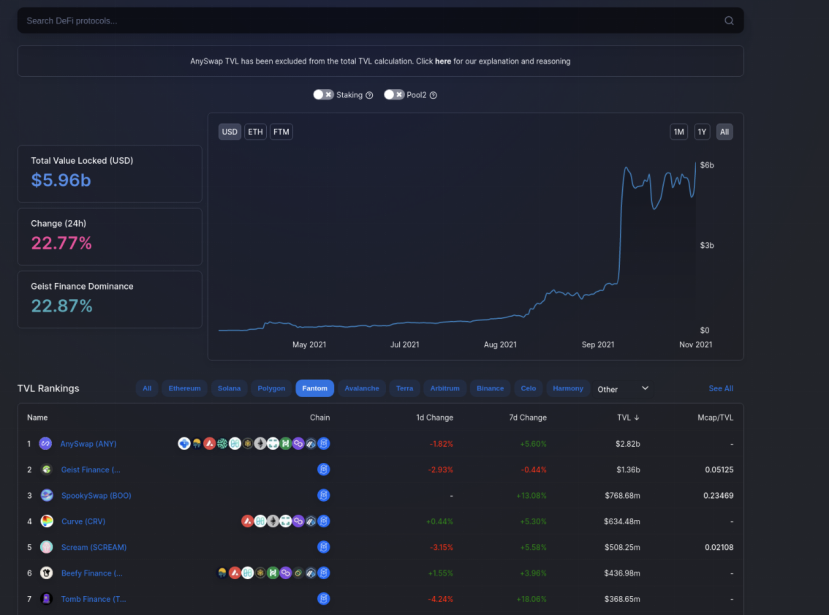Select the Solana chain tab
Screen dimensions: 829x616
point(229,388)
